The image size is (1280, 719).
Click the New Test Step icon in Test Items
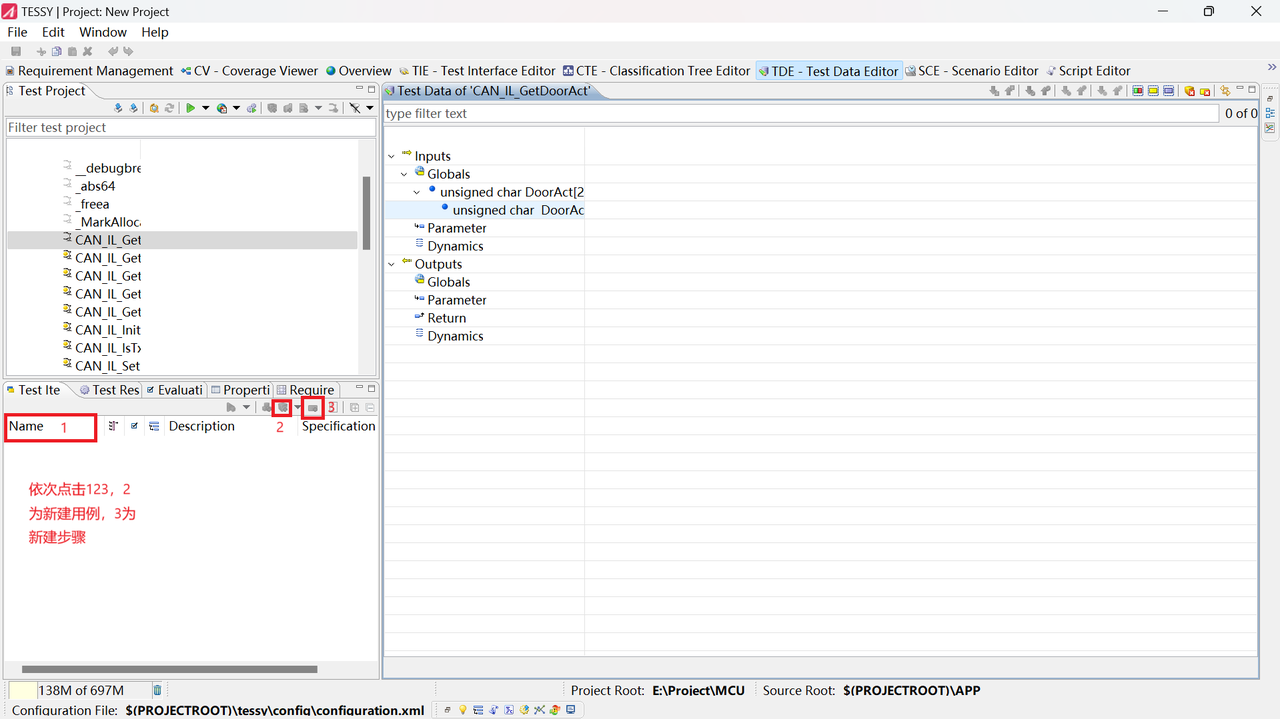313,407
